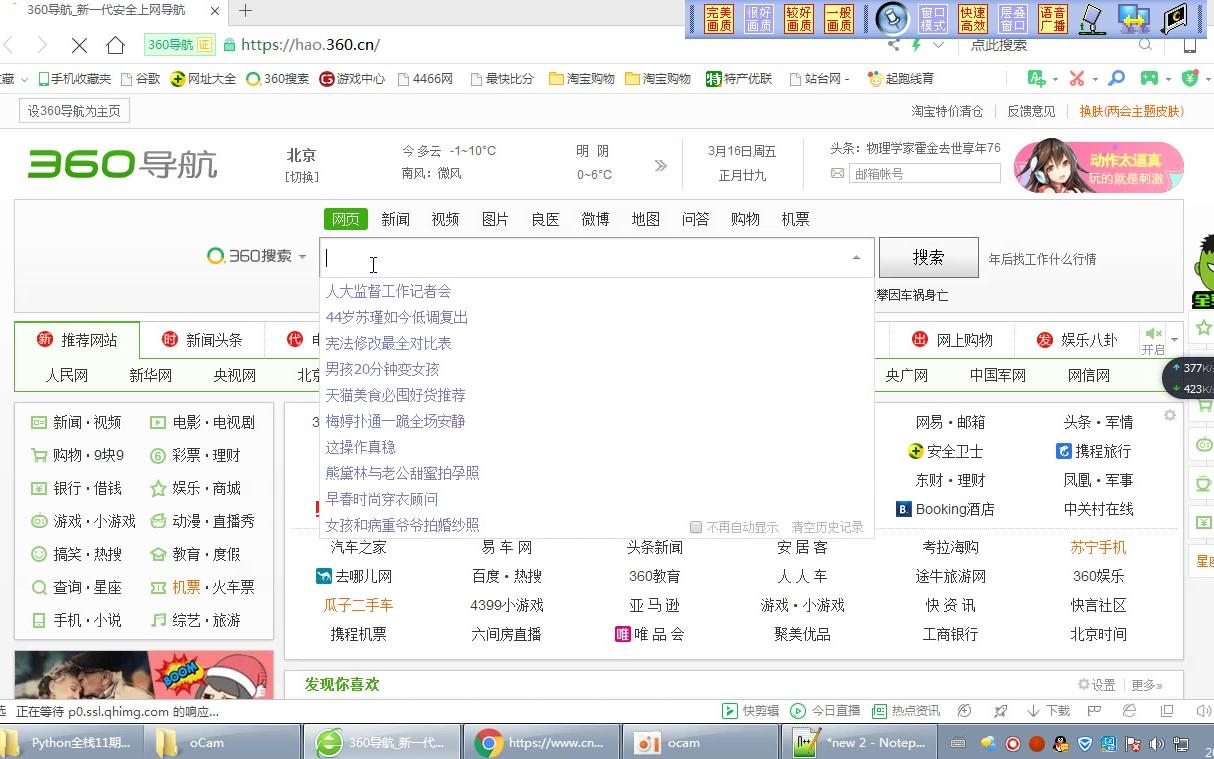Image resolution: width=1214 pixels, height=759 pixels.
Task: Expand arrow beside 开启 sound toggle
Action: point(1175,339)
